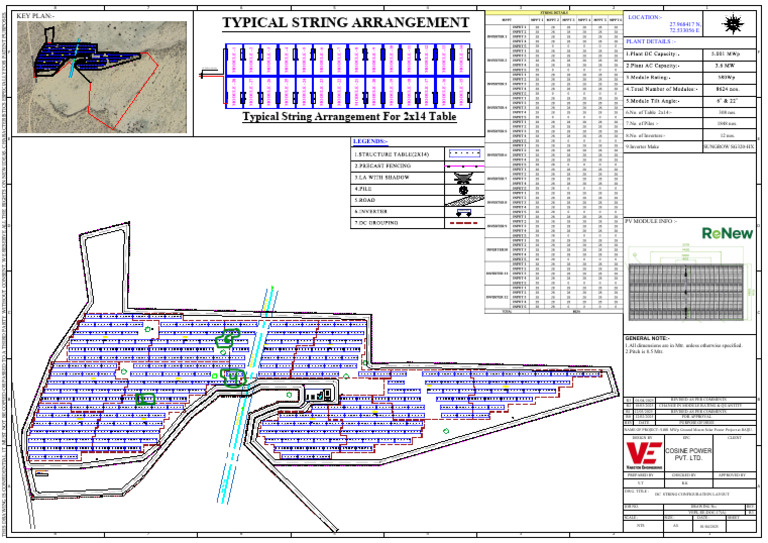Click the road hatch legend symbol

click(464, 200)
